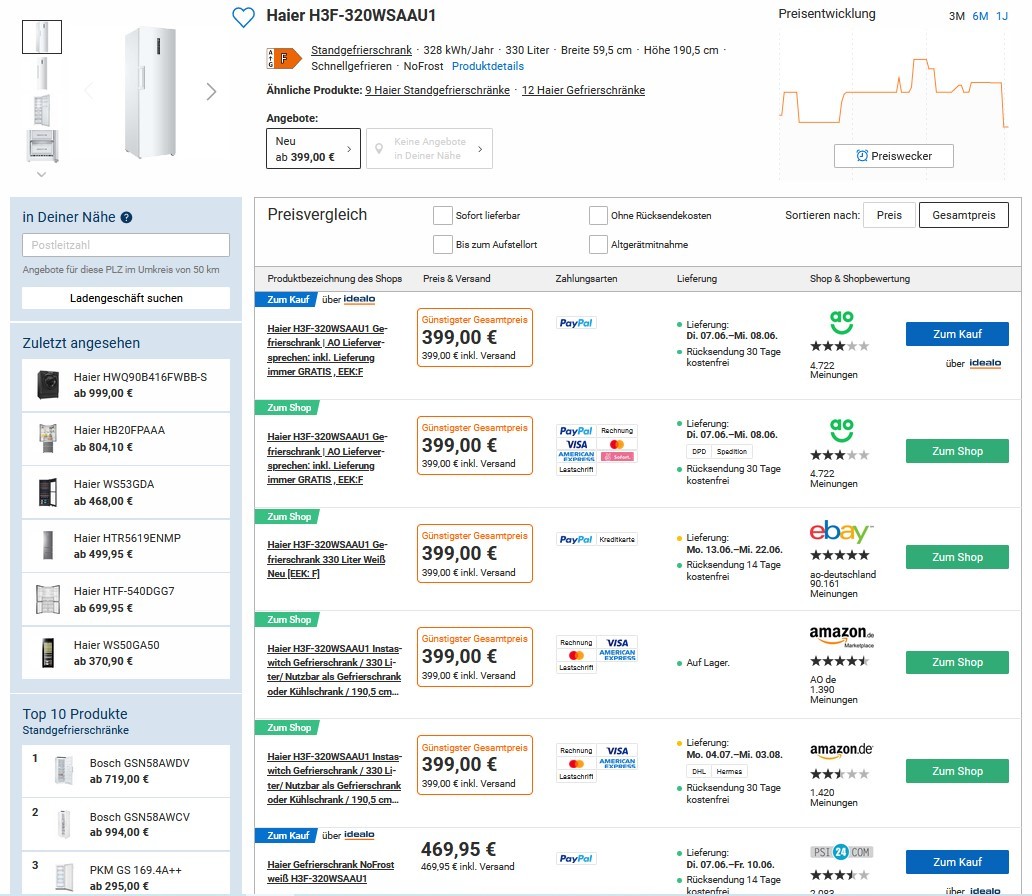Click the Haier HWQ90B416FWBB-S product image
Screen dimensions: 1032x896
(47, 385)
